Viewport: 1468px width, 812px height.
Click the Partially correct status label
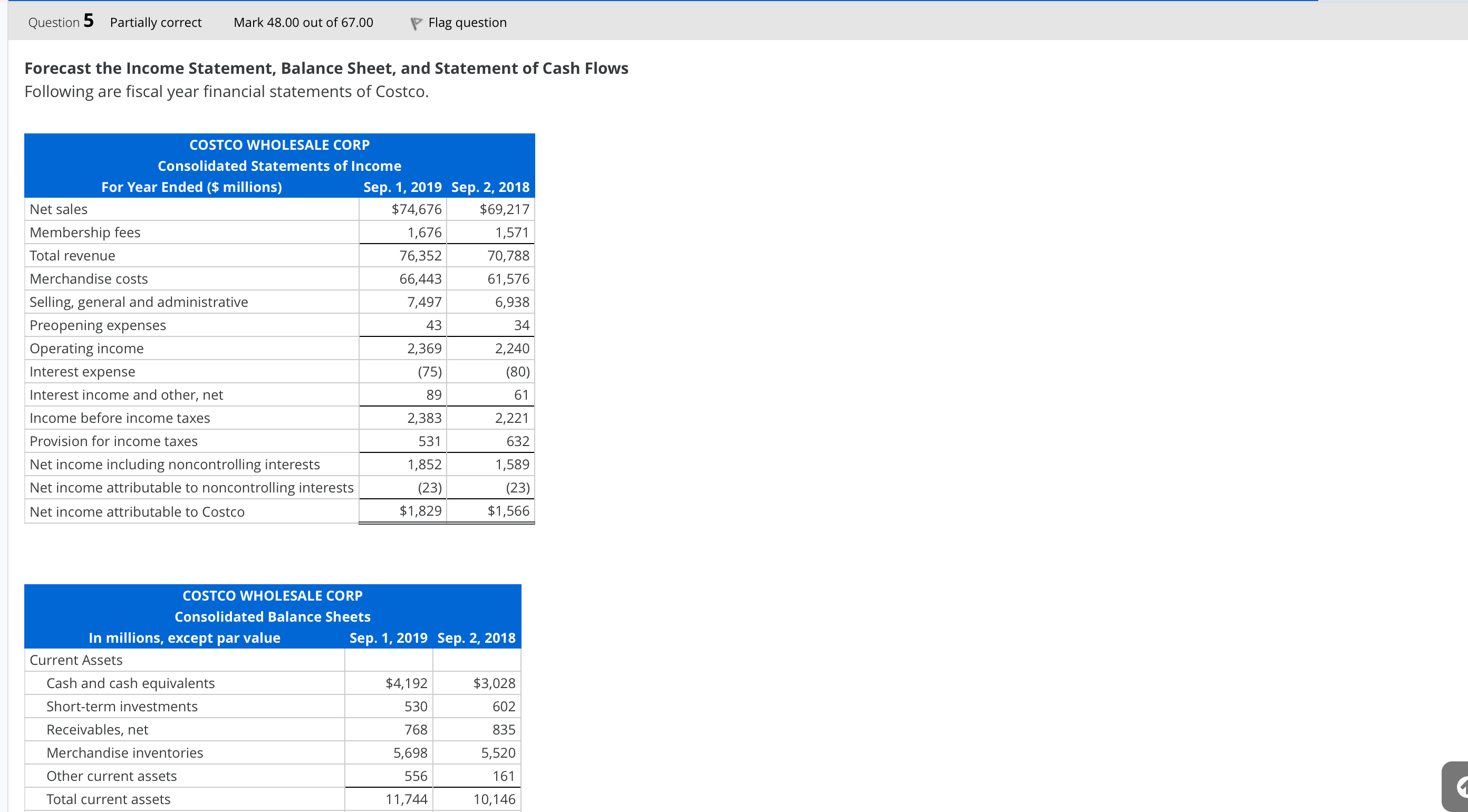[156, 23]
